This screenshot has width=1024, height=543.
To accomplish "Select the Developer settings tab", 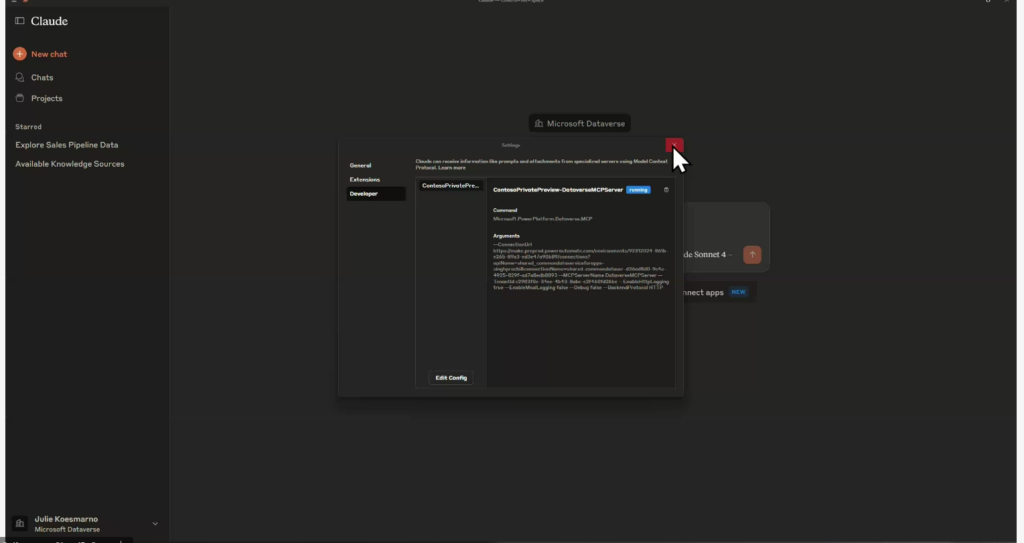I will (376, 194).
